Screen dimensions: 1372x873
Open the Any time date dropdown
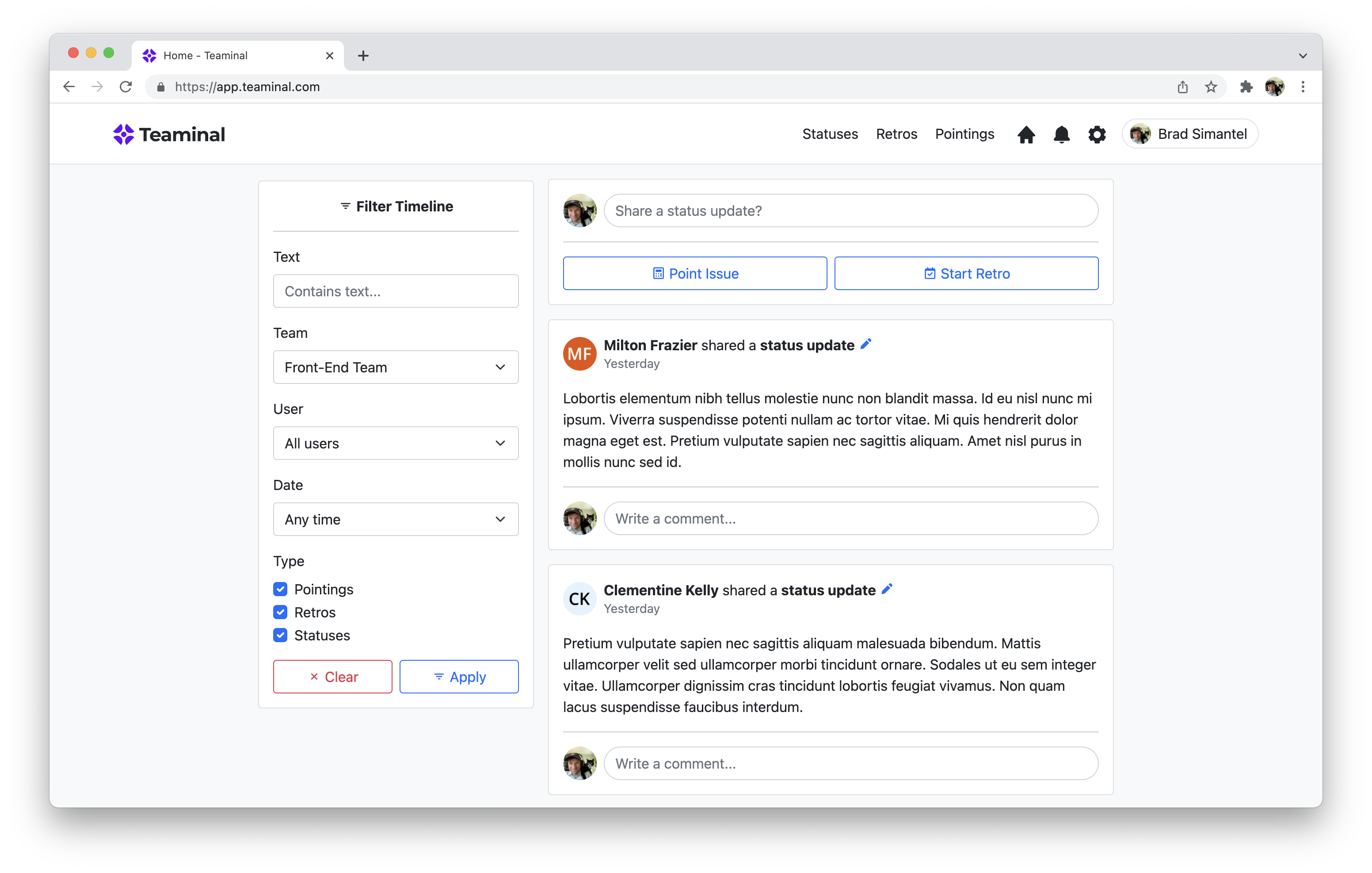point(396,519)
